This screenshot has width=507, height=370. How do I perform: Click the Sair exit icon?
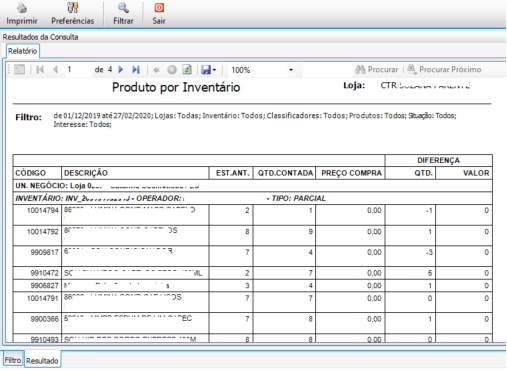[159, 8]
